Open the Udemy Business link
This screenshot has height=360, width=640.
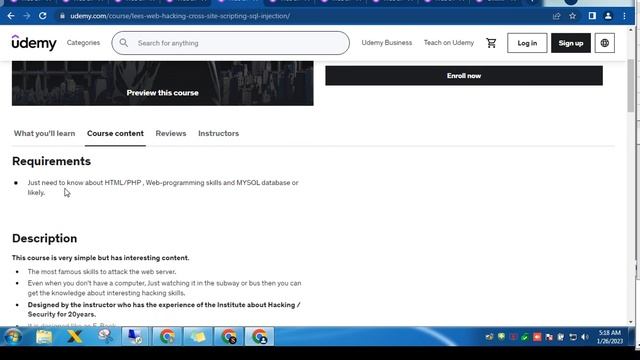click(x=387, y=42)
